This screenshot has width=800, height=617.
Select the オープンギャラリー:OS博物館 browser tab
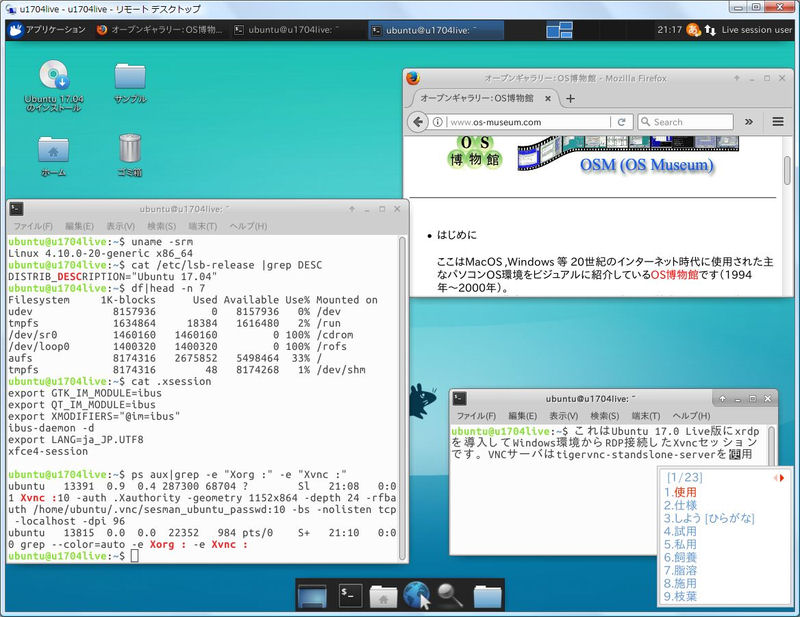(x=477, y=98)
